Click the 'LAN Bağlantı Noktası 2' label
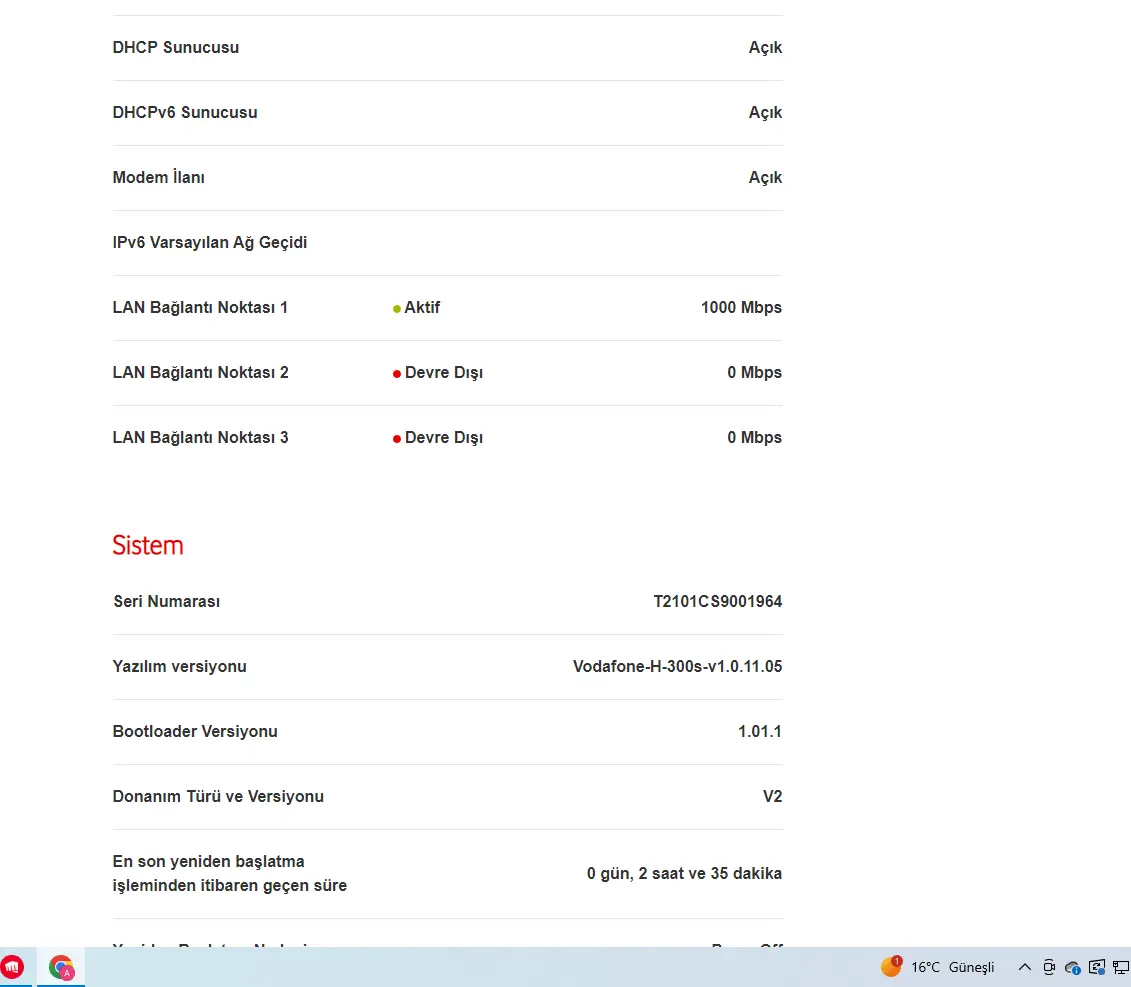The image size is (1131, 987). 201,372
